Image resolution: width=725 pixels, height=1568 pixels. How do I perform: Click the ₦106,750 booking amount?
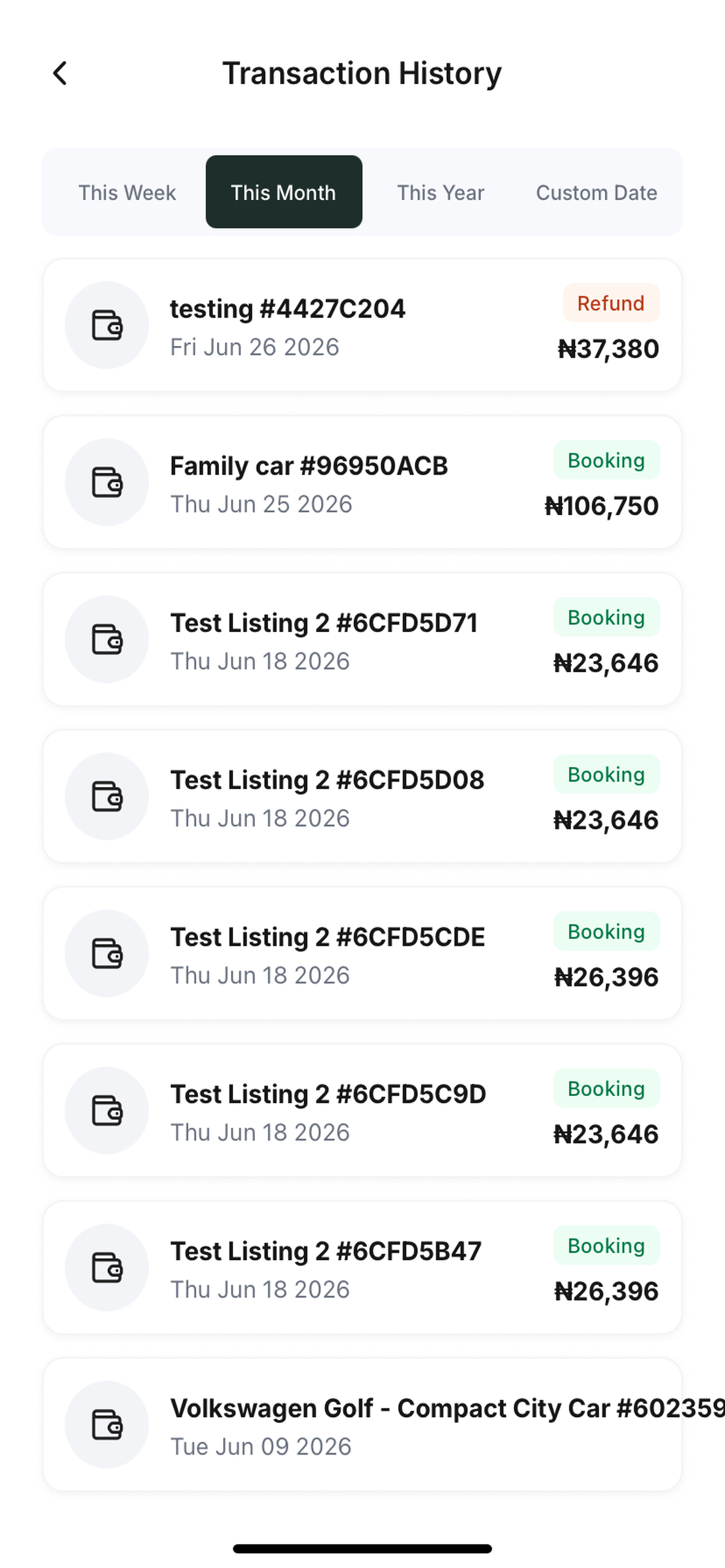(x=601, y=506)
